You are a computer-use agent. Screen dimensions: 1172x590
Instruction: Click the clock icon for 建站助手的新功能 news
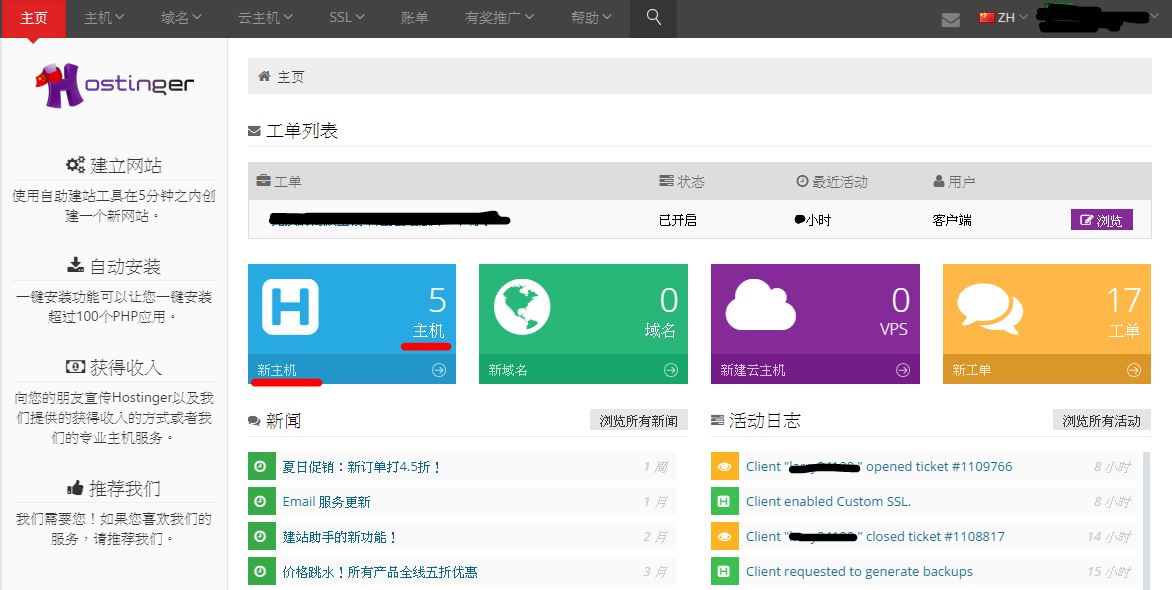[x=260, y=536]
